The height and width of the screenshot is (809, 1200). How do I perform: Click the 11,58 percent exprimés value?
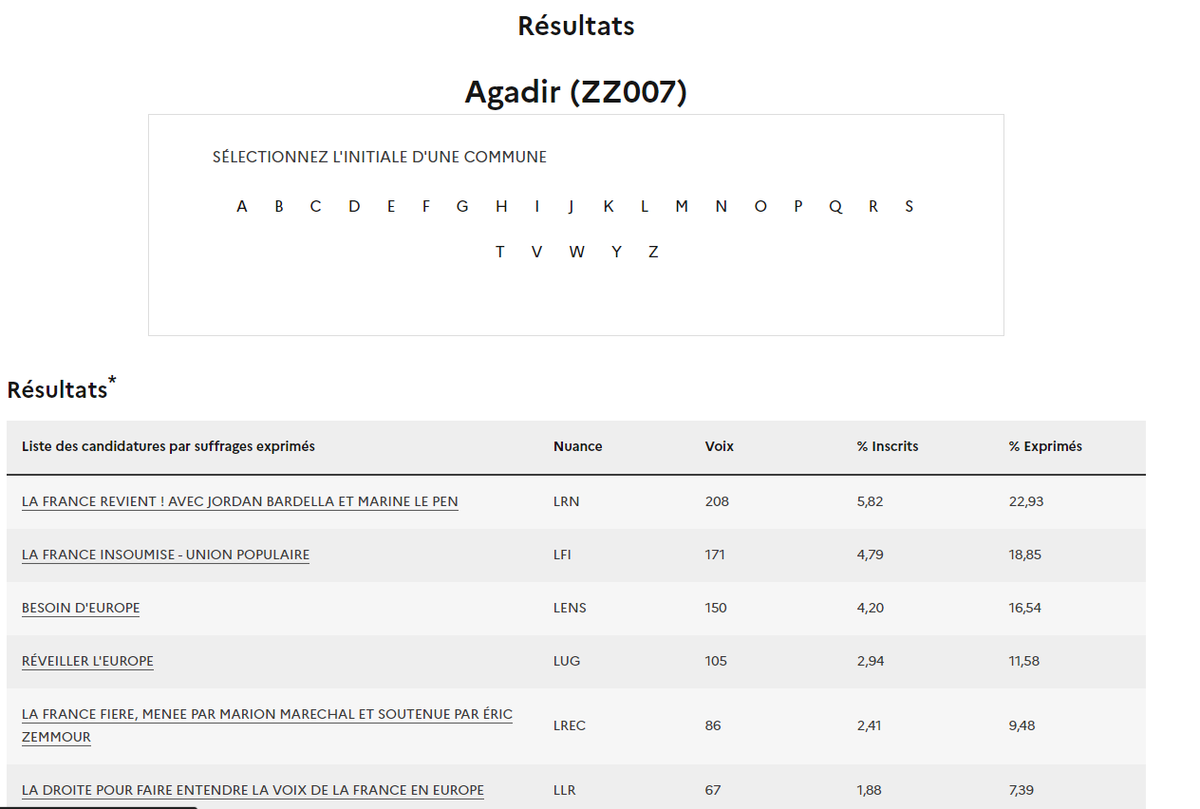click(1024, 661)
